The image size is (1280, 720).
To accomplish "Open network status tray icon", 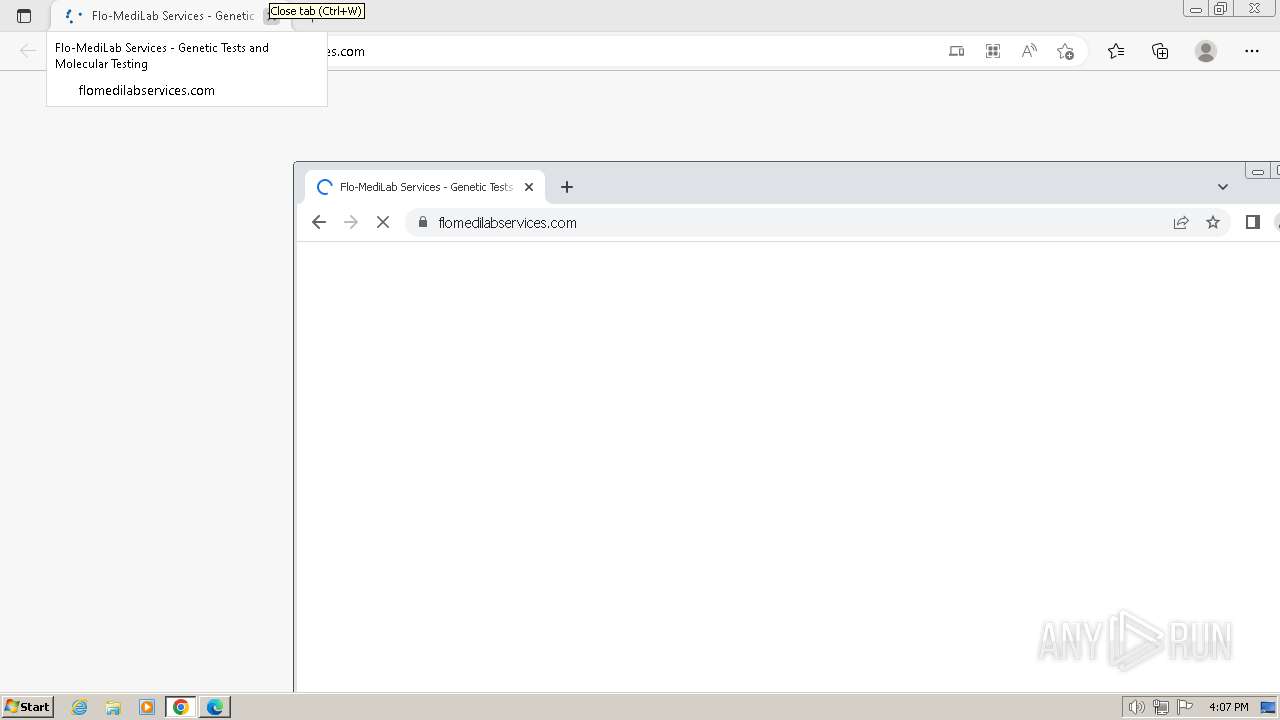I will click(x=1161, y=707).
